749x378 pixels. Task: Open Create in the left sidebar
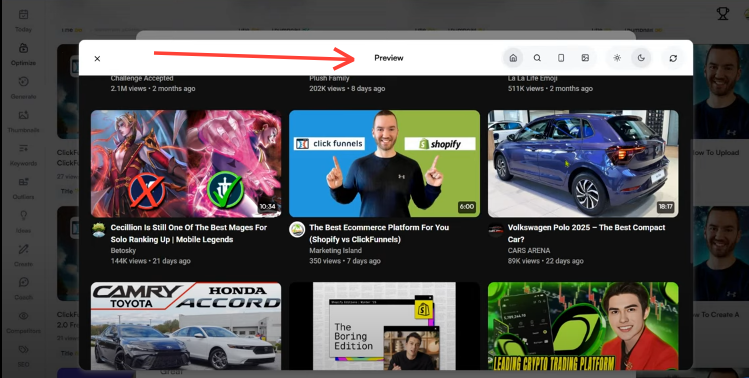[23, 255]
